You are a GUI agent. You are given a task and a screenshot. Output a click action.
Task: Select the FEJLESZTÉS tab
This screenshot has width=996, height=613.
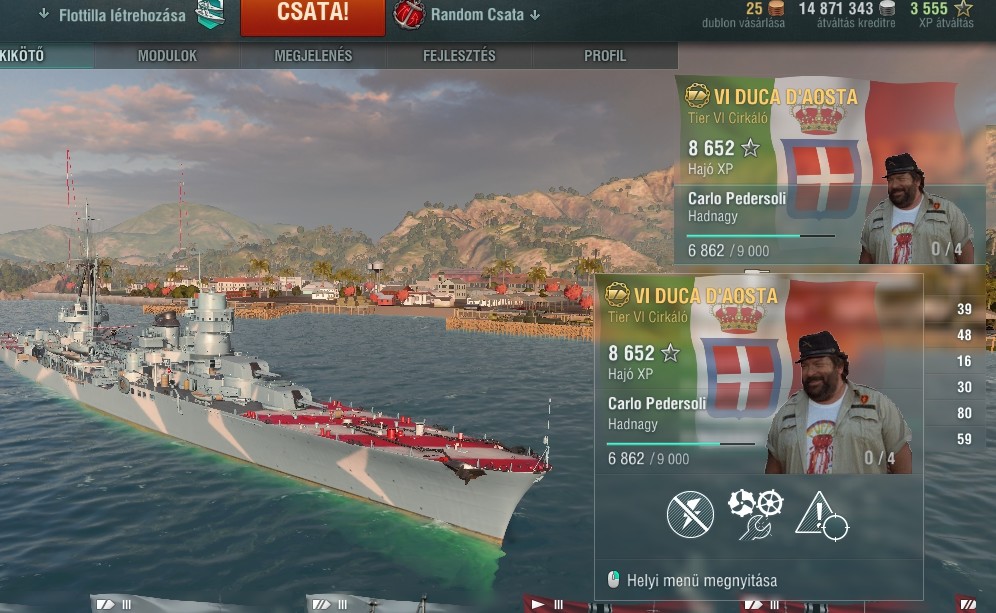coord(459,56)
